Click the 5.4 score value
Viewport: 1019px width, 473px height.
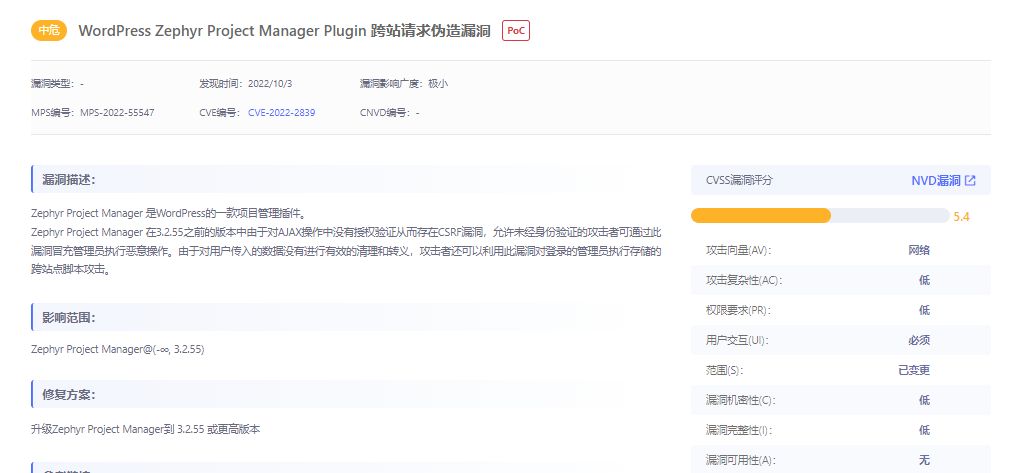point(962,217)
